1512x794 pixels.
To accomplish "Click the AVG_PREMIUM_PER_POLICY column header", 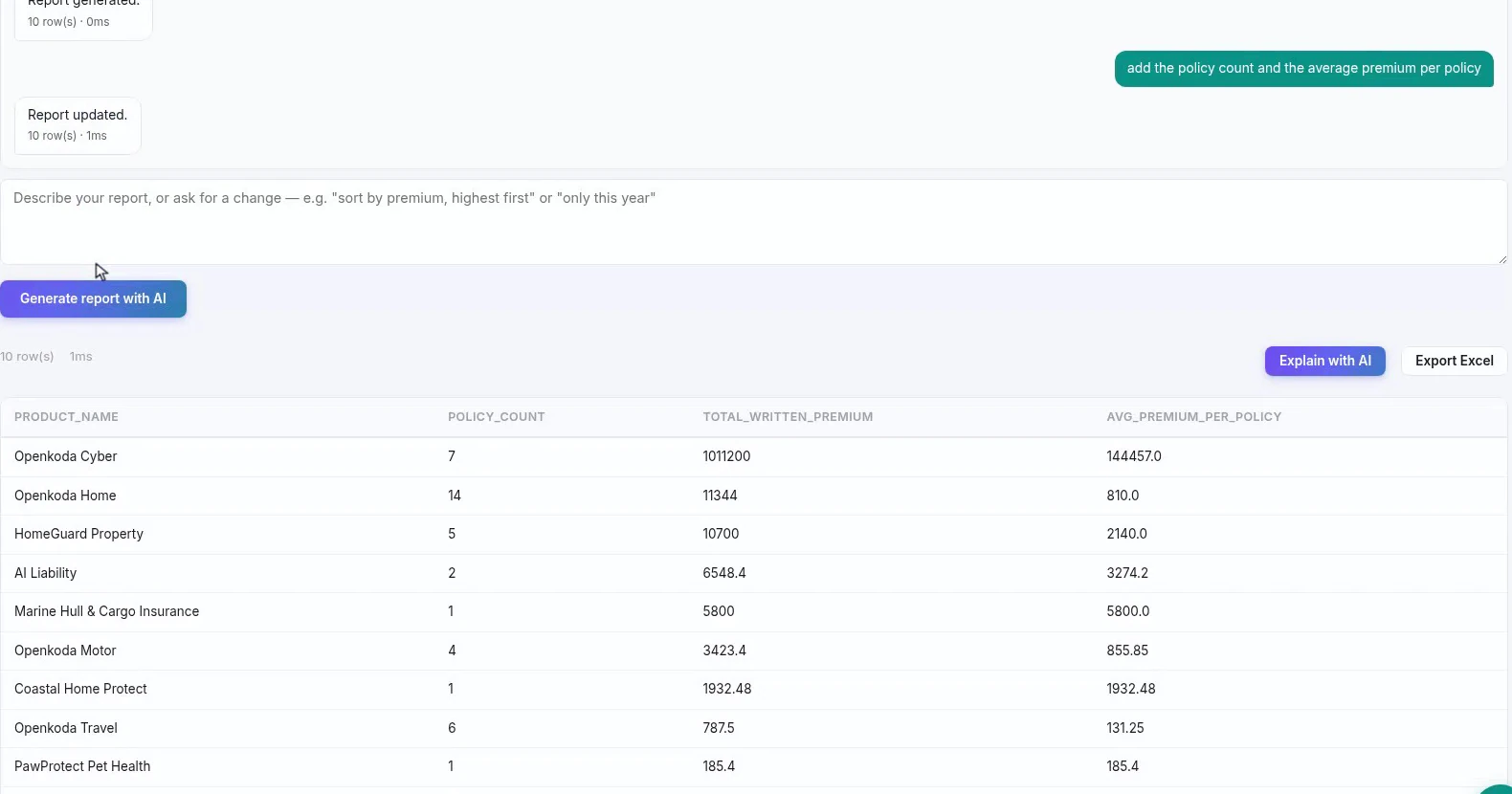I will tap(1193, 417).
